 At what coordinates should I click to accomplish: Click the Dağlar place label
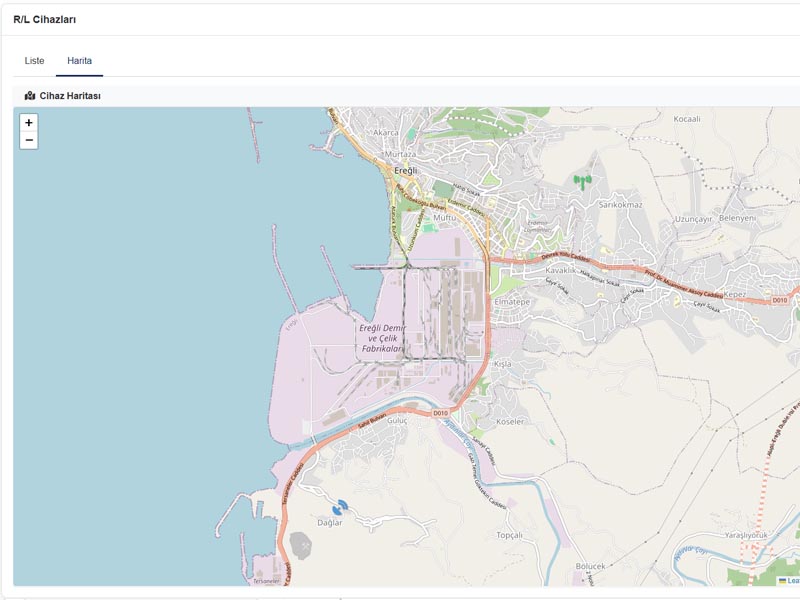[x=330, y=522]
